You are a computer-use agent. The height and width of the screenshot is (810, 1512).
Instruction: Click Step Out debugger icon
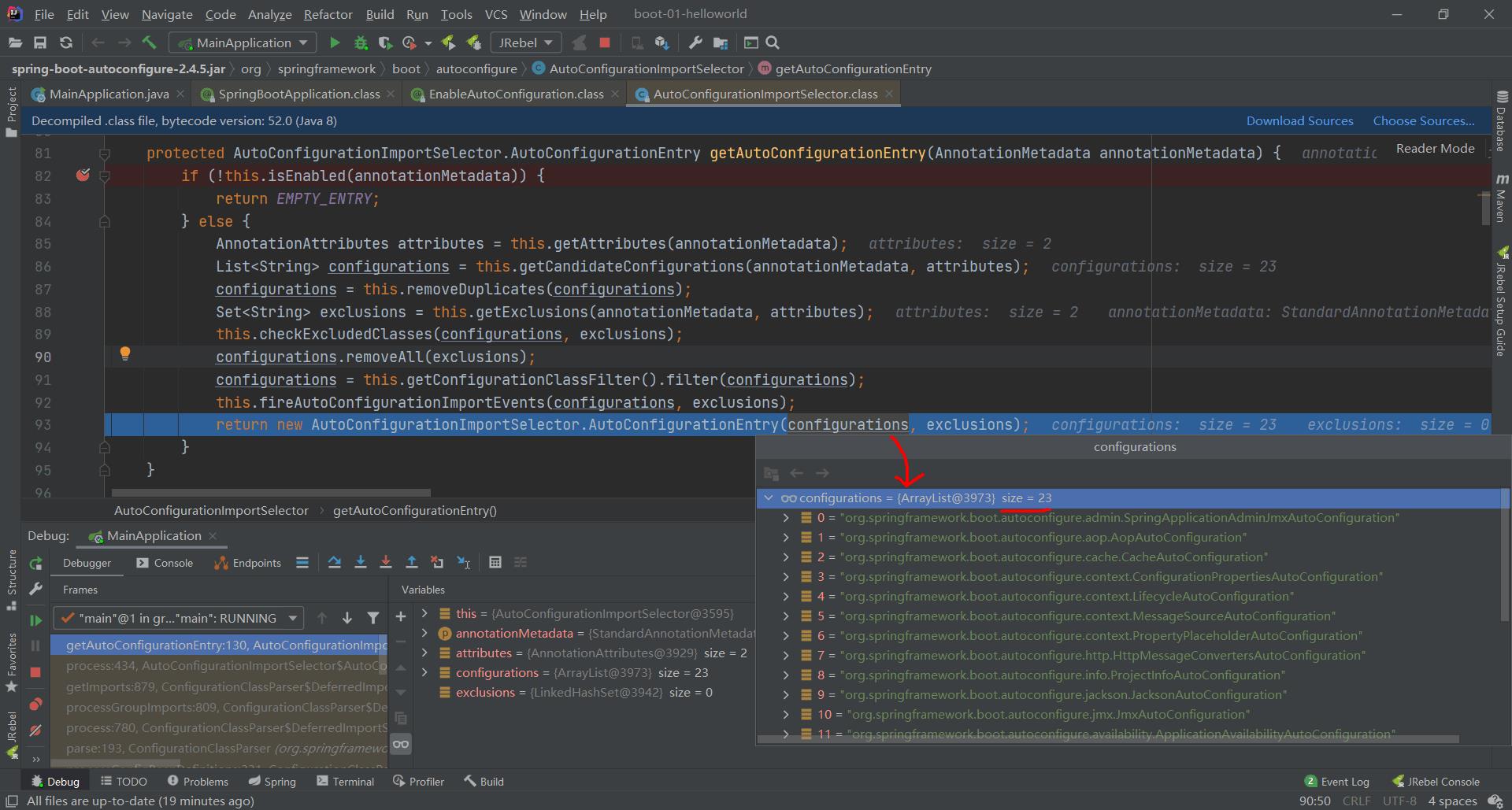click(412, 562)
